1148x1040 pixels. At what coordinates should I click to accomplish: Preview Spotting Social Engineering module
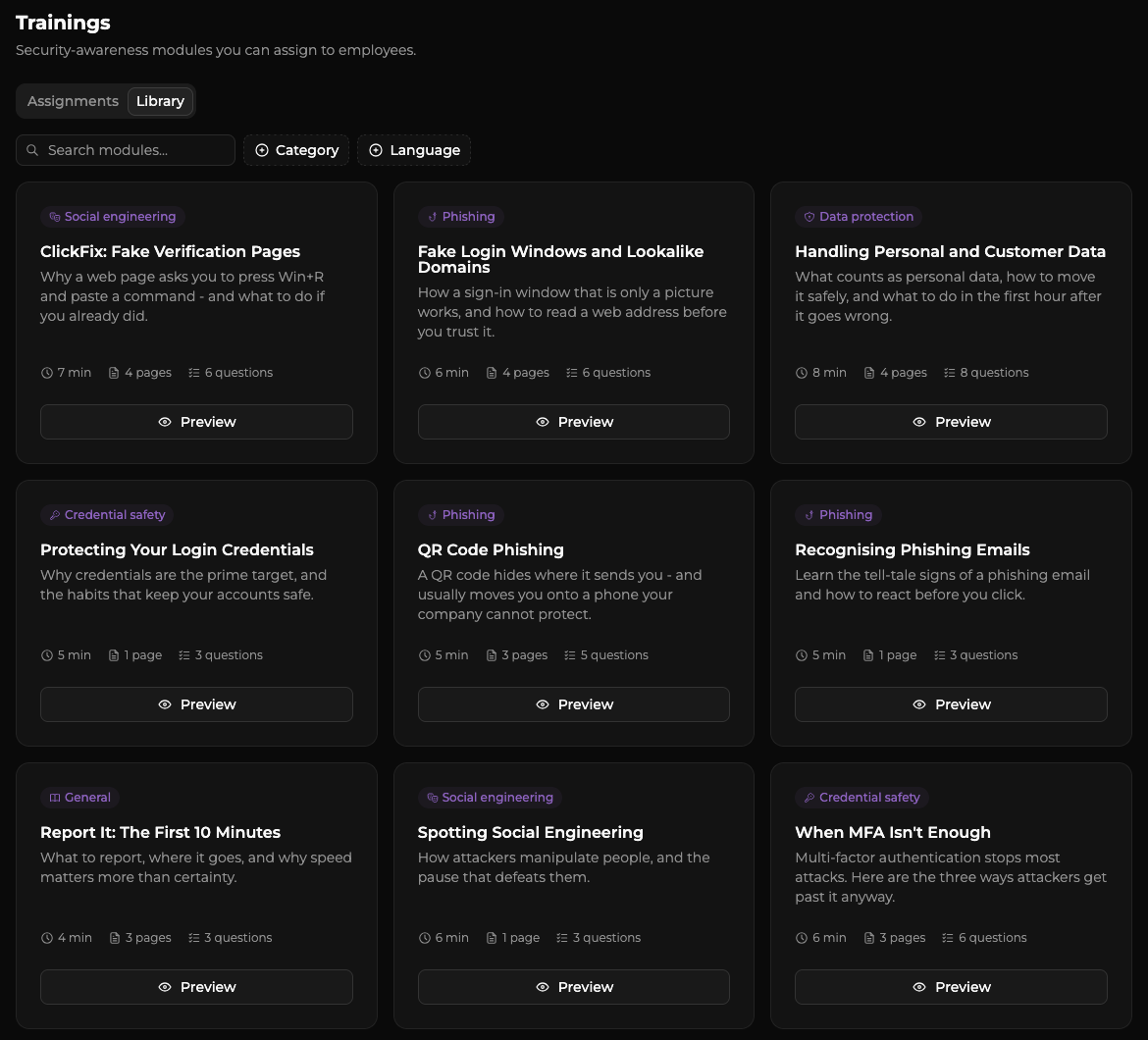tap(573, 987)
